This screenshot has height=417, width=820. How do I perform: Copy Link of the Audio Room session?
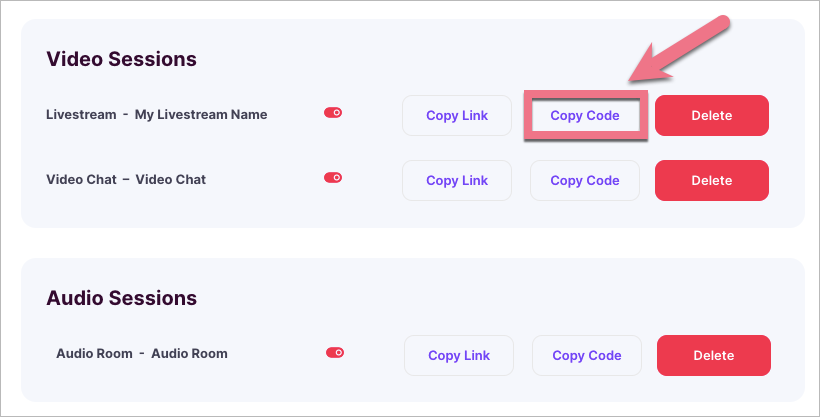(x=459, y=356)
